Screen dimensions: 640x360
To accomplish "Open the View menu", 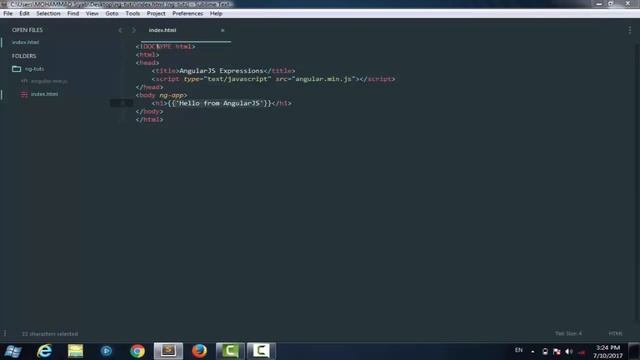I will 92,13.
